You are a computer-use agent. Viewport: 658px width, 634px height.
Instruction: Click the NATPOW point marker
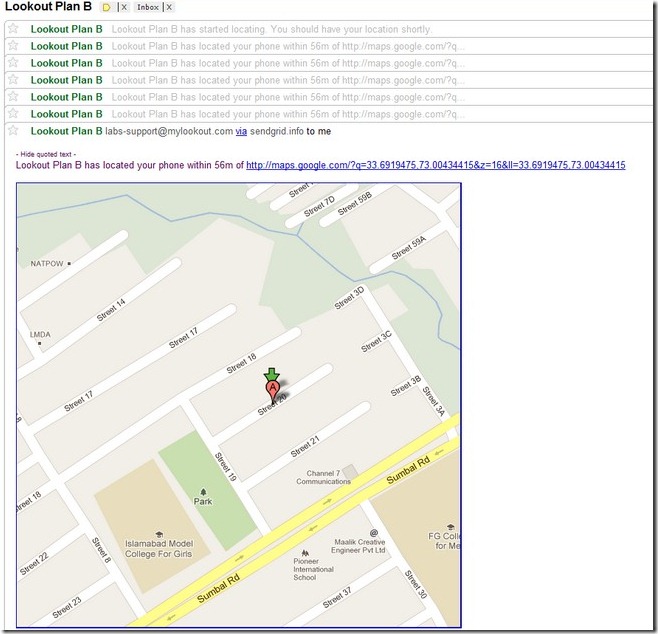(x=69, y=264)
